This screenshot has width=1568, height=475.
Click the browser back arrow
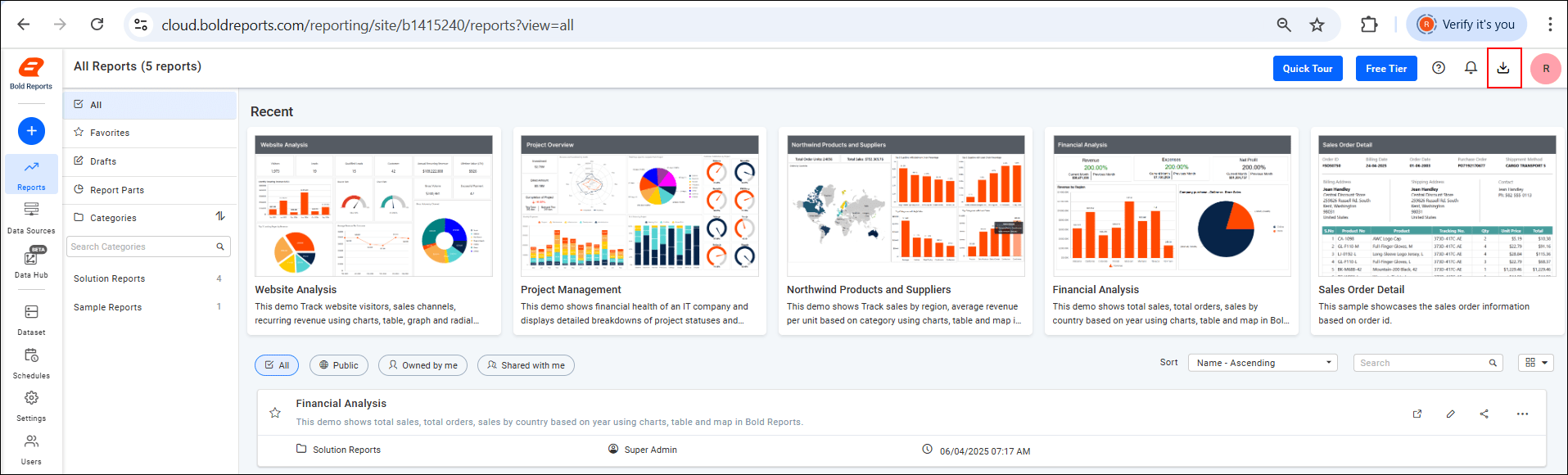pos(24,25)
